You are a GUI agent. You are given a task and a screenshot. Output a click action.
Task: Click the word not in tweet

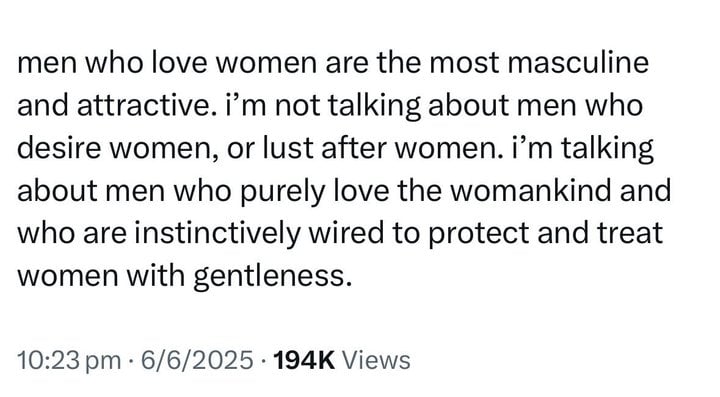click(x=297, y=106)
